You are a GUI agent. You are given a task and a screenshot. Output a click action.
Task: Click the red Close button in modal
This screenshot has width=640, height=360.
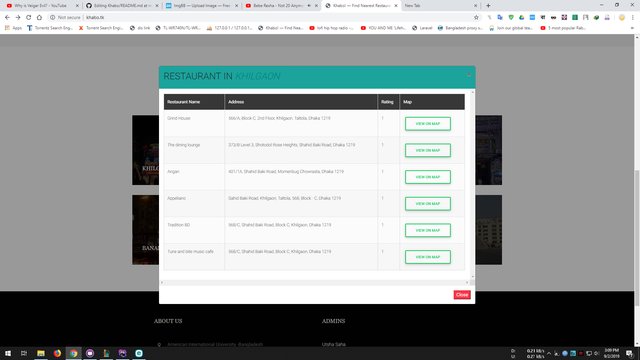[462, 295]
